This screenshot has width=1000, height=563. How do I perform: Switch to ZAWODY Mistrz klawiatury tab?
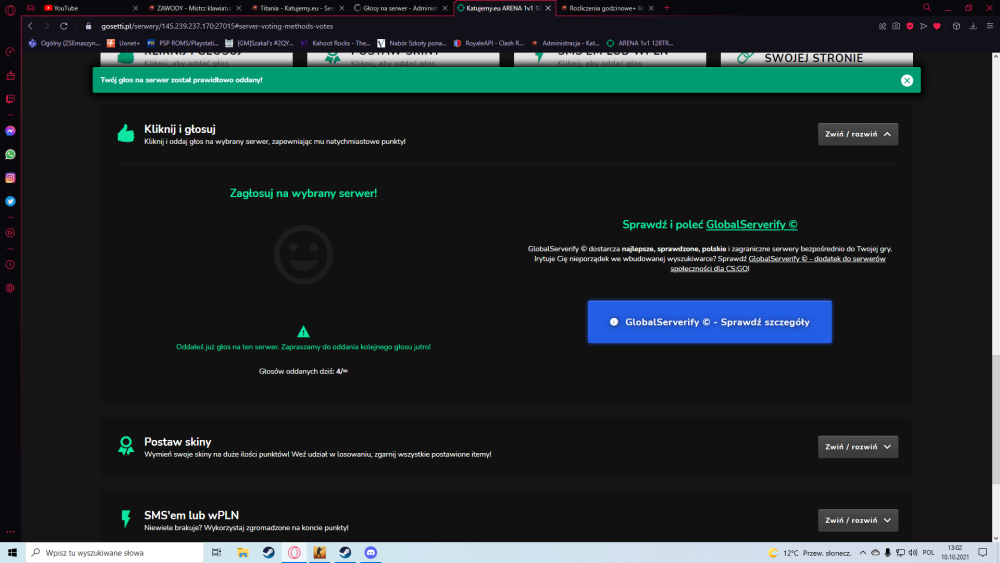pyautogui.click(x=193, y=8)
